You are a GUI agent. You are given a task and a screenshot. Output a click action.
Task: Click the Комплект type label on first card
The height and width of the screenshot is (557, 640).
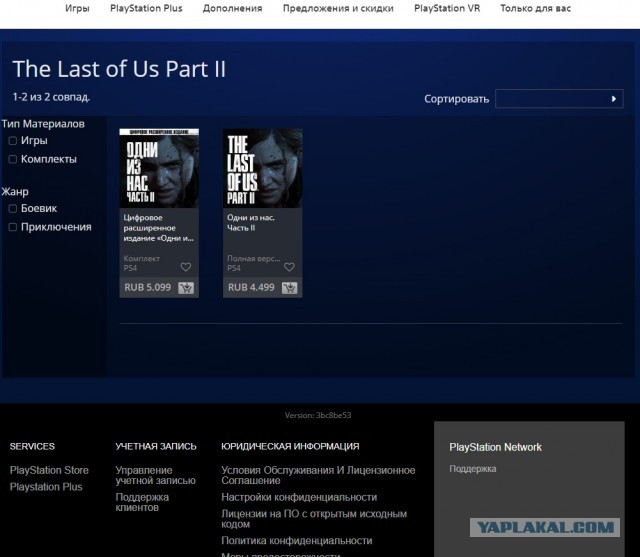pos(142,258)
